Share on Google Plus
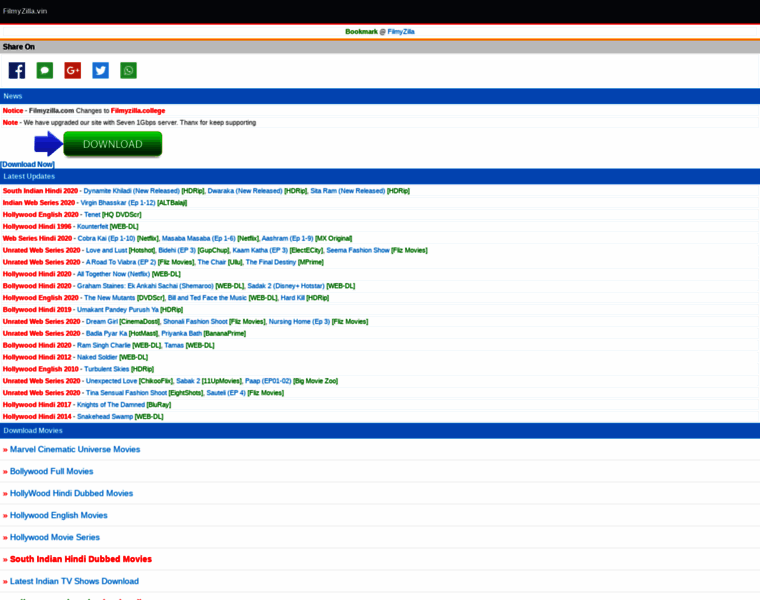This screenshot has width=760, height=600. click(73, 70)
